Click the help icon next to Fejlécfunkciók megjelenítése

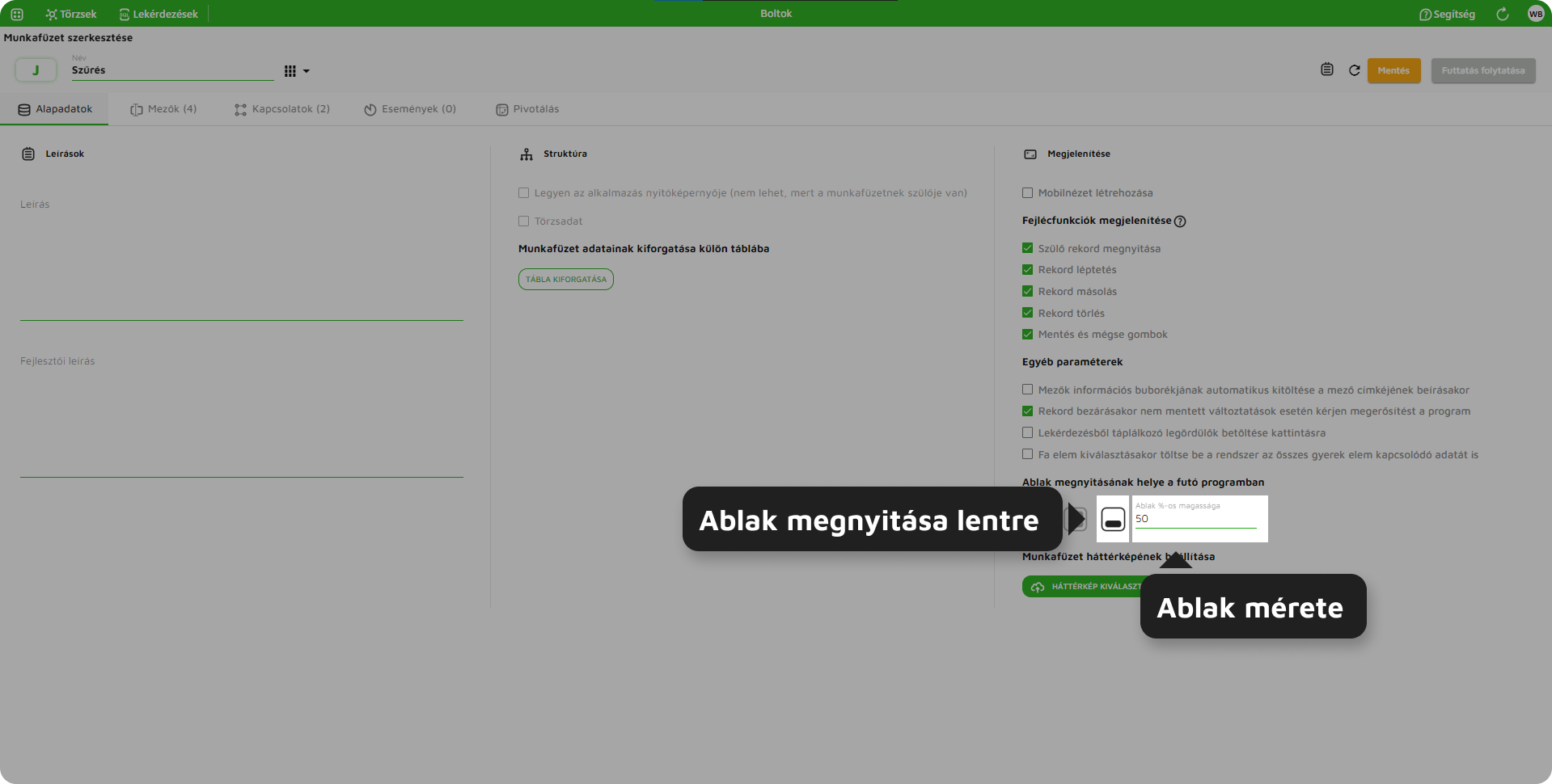[1180, 221]
